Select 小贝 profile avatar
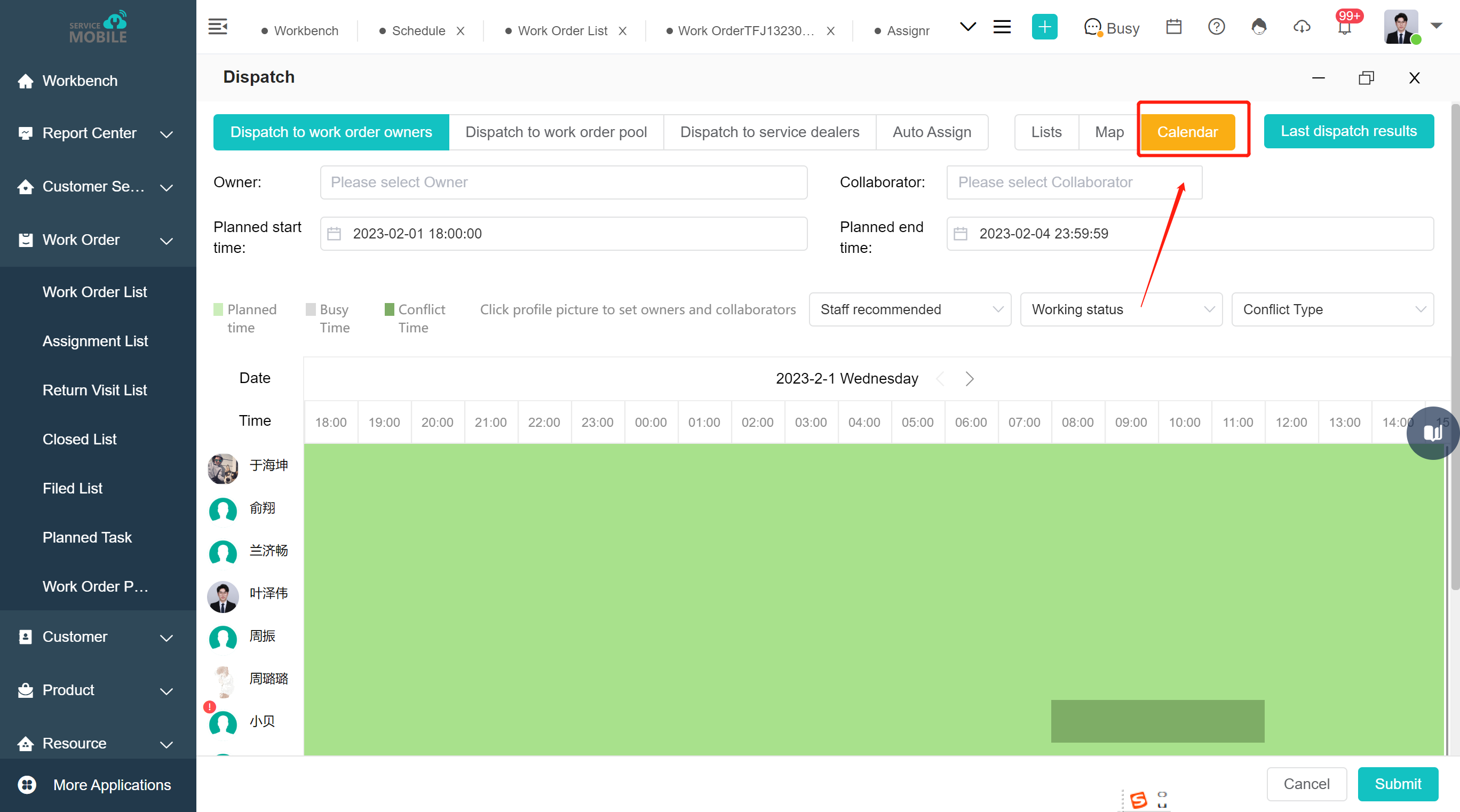This screenshot has width=1460, height=812. (x=223, y=724)
